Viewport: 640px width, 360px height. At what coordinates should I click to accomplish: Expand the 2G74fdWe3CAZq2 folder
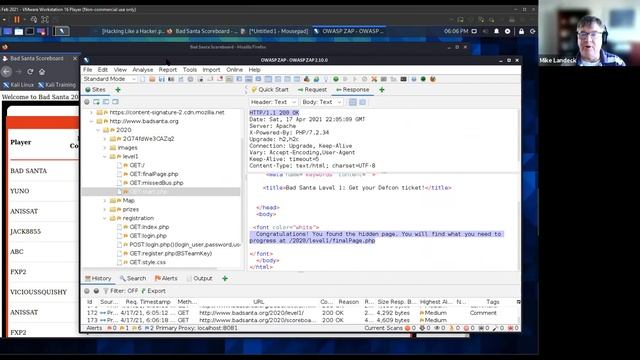(x=105, y=139)
